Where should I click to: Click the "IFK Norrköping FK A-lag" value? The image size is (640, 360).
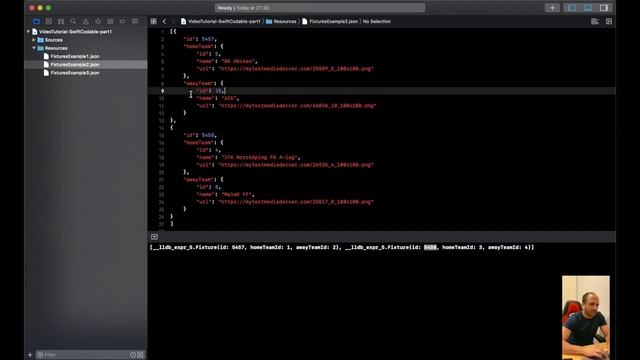pos(260,157)
